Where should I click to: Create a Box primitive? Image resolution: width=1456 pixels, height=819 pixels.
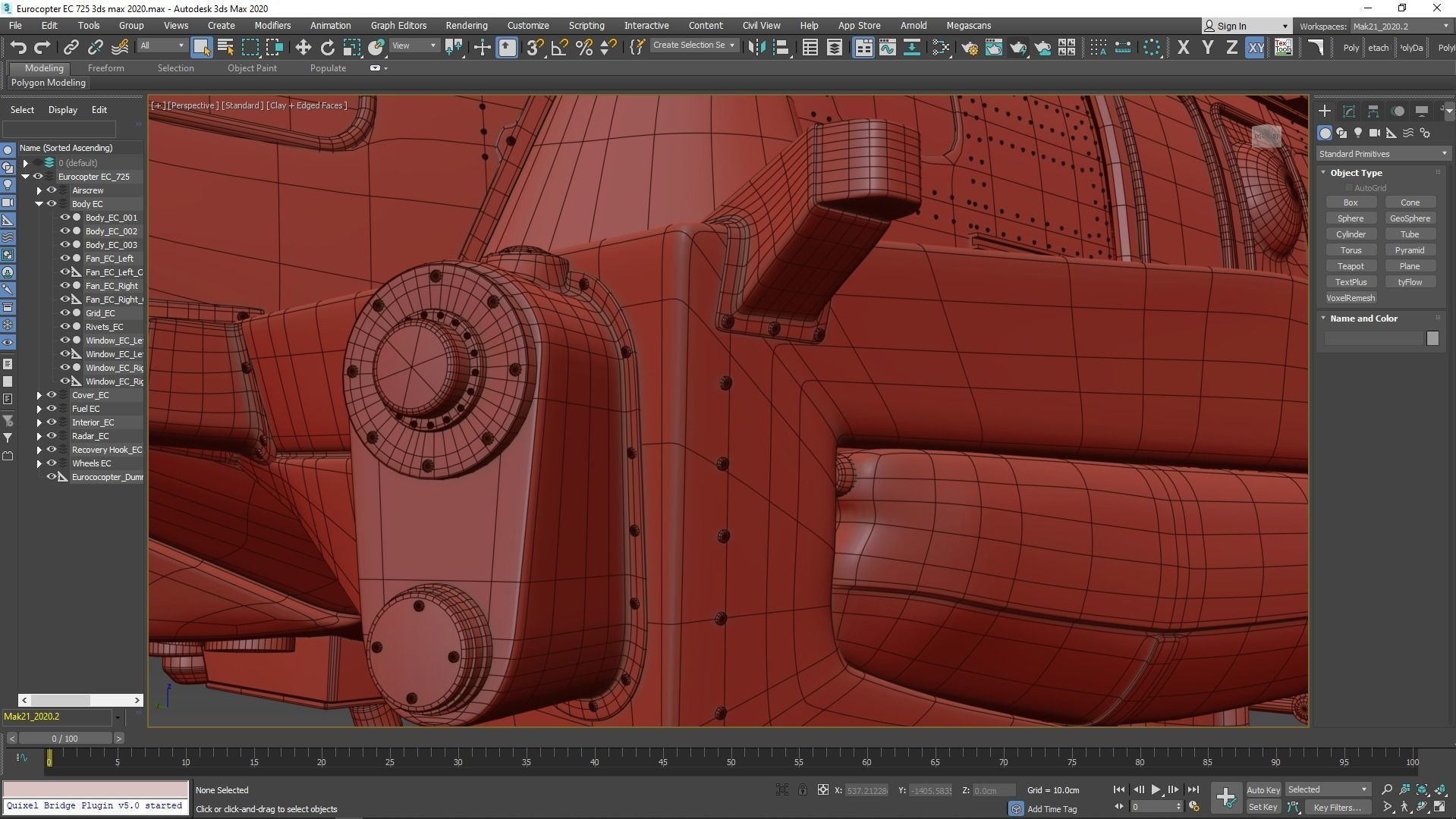click(x=1351, y=202)
